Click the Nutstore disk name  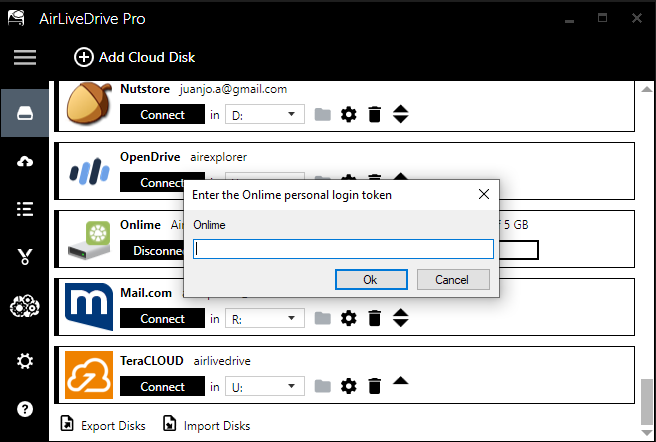[x=145, y=89]
